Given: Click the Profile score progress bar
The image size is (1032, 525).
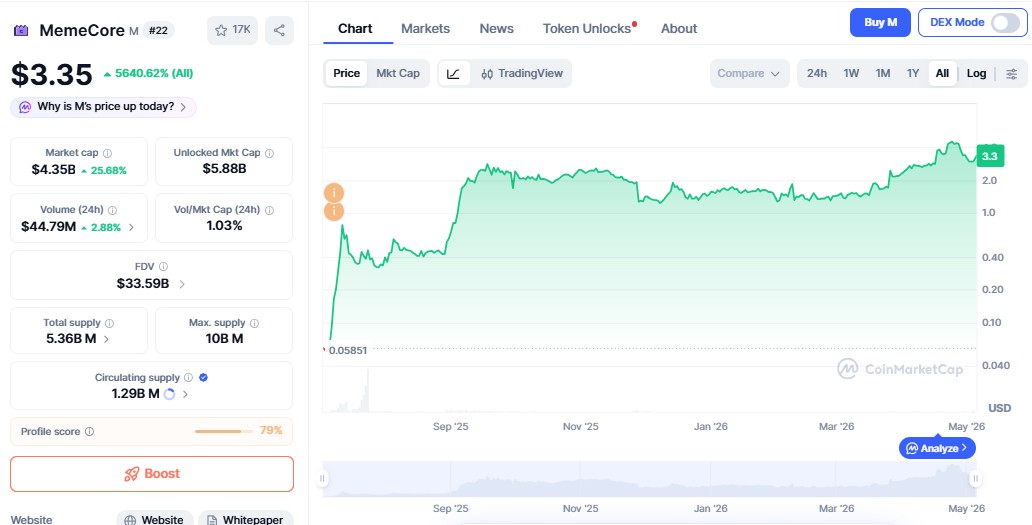Looking at the screenshot, I should point(224,432).
